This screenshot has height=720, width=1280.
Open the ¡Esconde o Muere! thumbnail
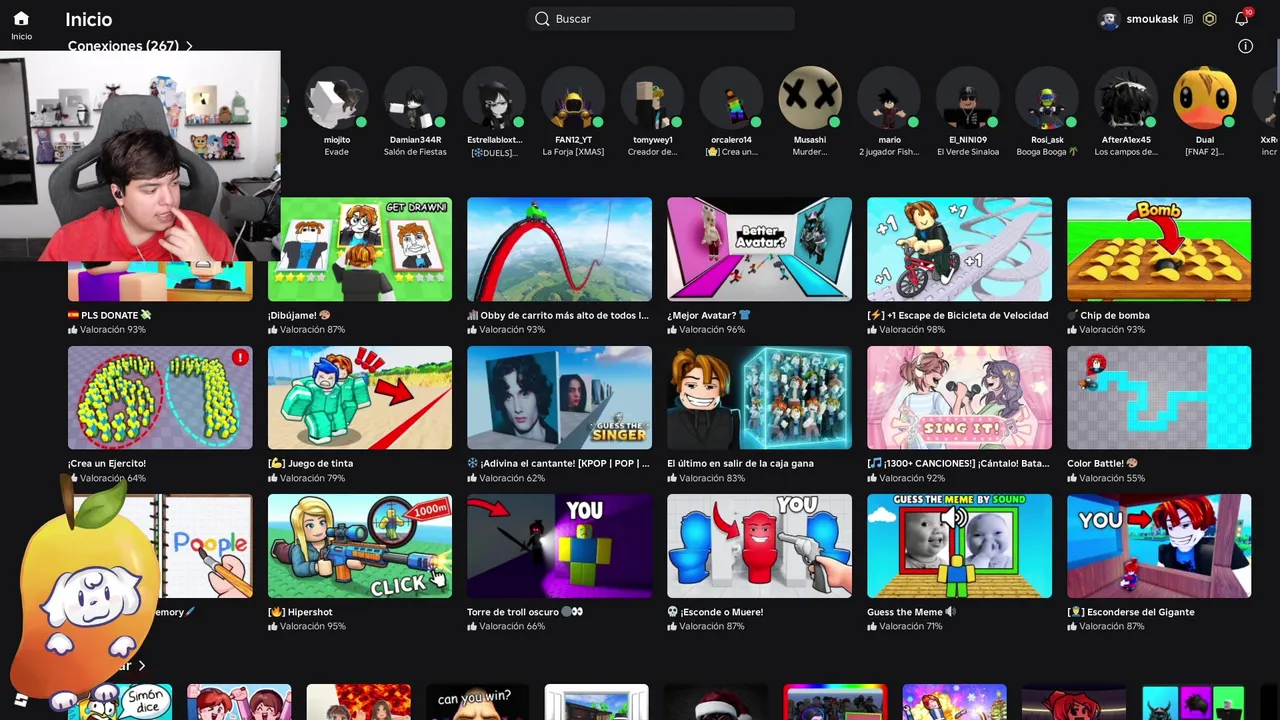tap(759, 546)
